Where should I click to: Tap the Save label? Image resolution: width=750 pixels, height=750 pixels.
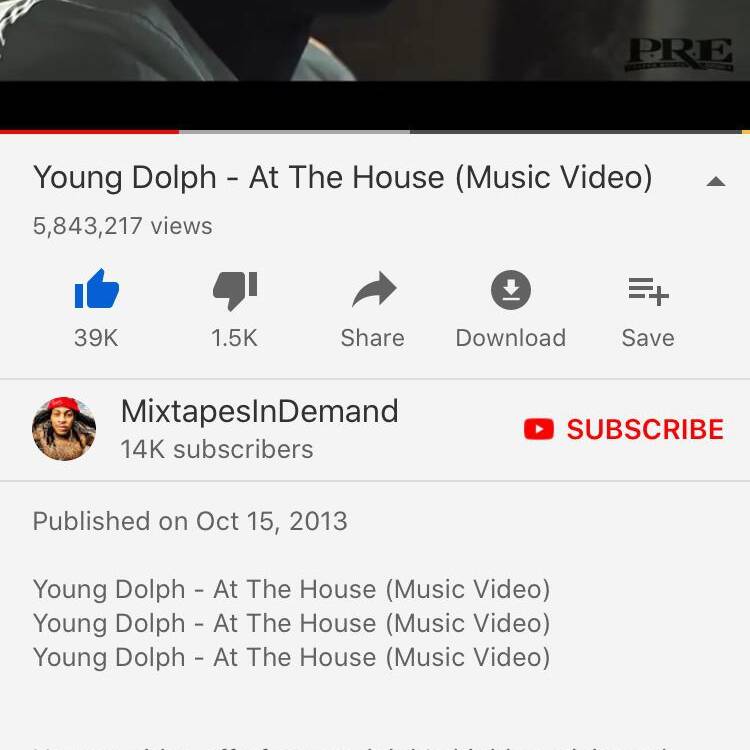(648, 338)
